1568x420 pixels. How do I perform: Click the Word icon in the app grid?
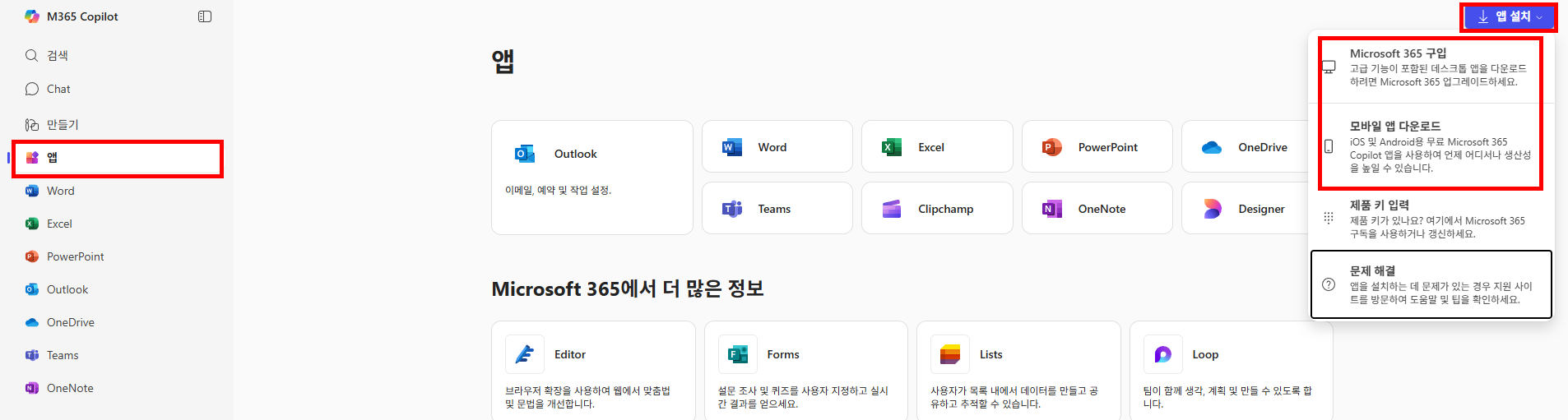tap(731, 147)
